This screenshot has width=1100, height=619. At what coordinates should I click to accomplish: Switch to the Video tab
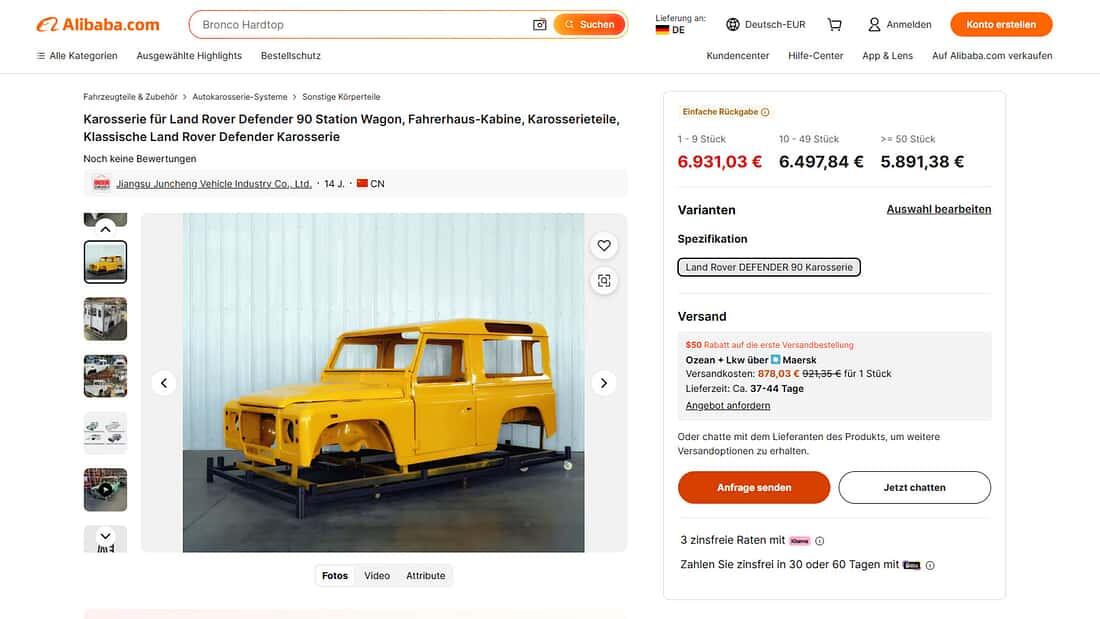377,576
